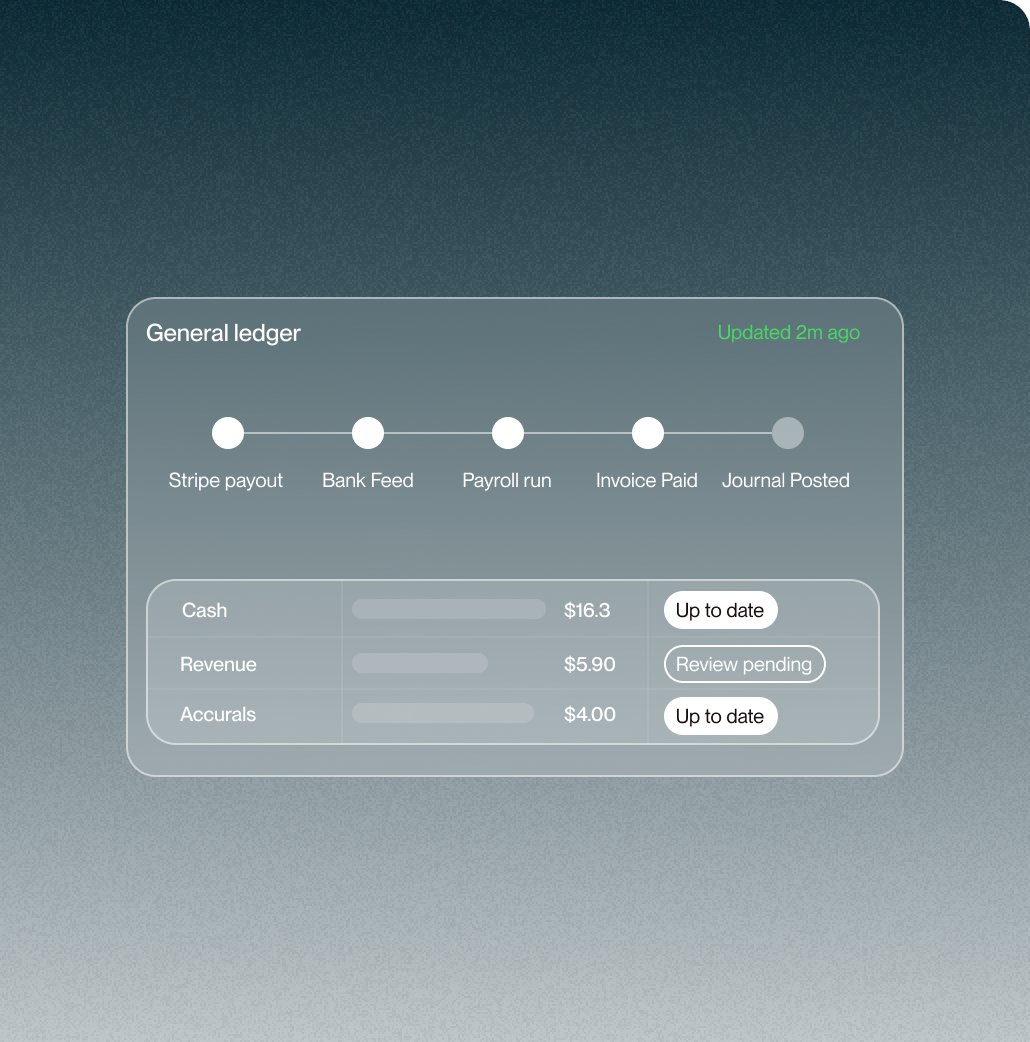Click the Payroll run label
The image size is (1030, 1042).
coord(507,480)
